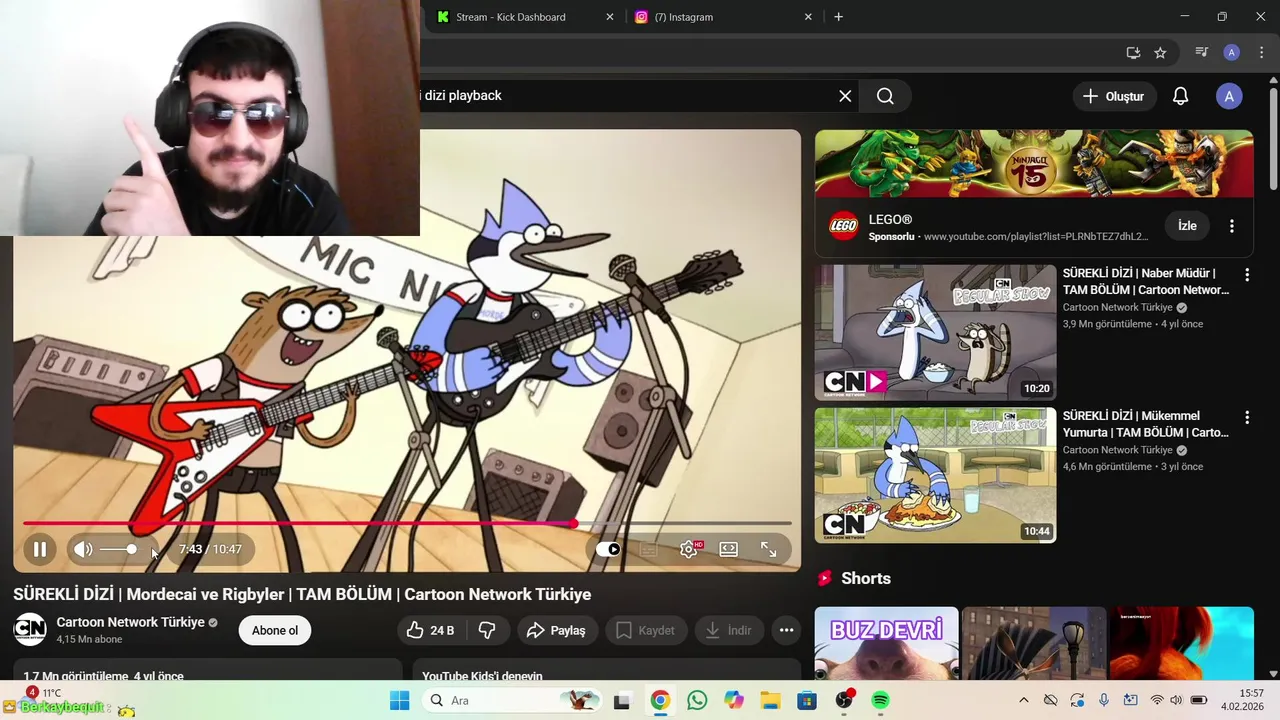Image resolution: width=1280 pixels, height=720 pixels.
Task: Show hidden tray icons chevron
Action: tap(1023, 700)
